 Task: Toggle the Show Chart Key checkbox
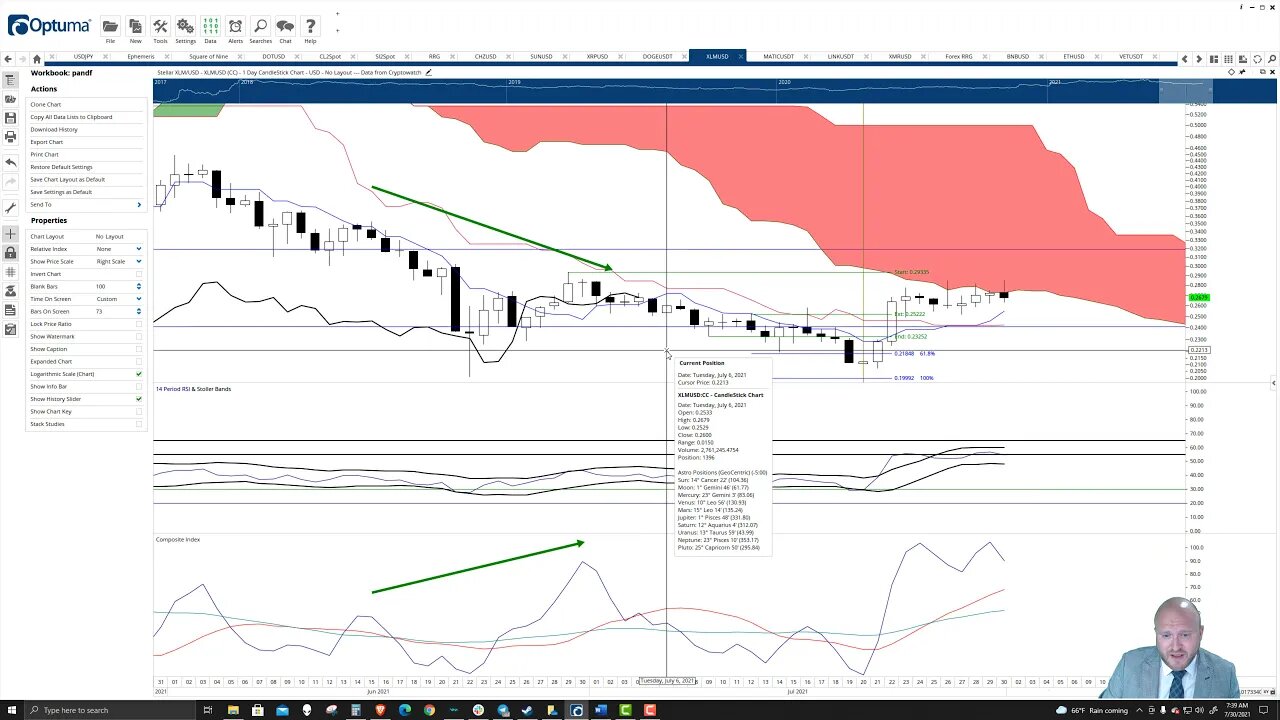click(x=138, y=411)
